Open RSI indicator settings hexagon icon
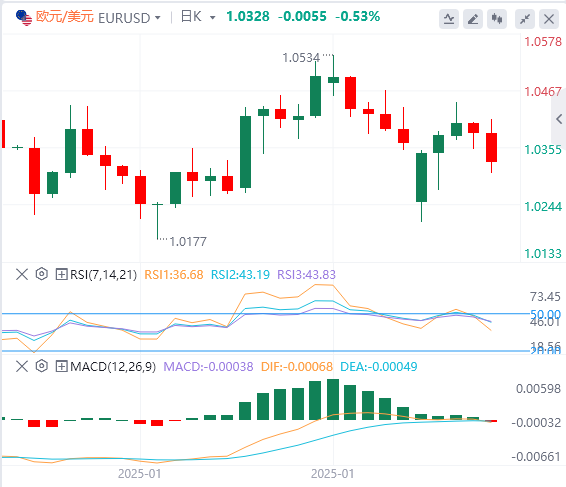 42,274
